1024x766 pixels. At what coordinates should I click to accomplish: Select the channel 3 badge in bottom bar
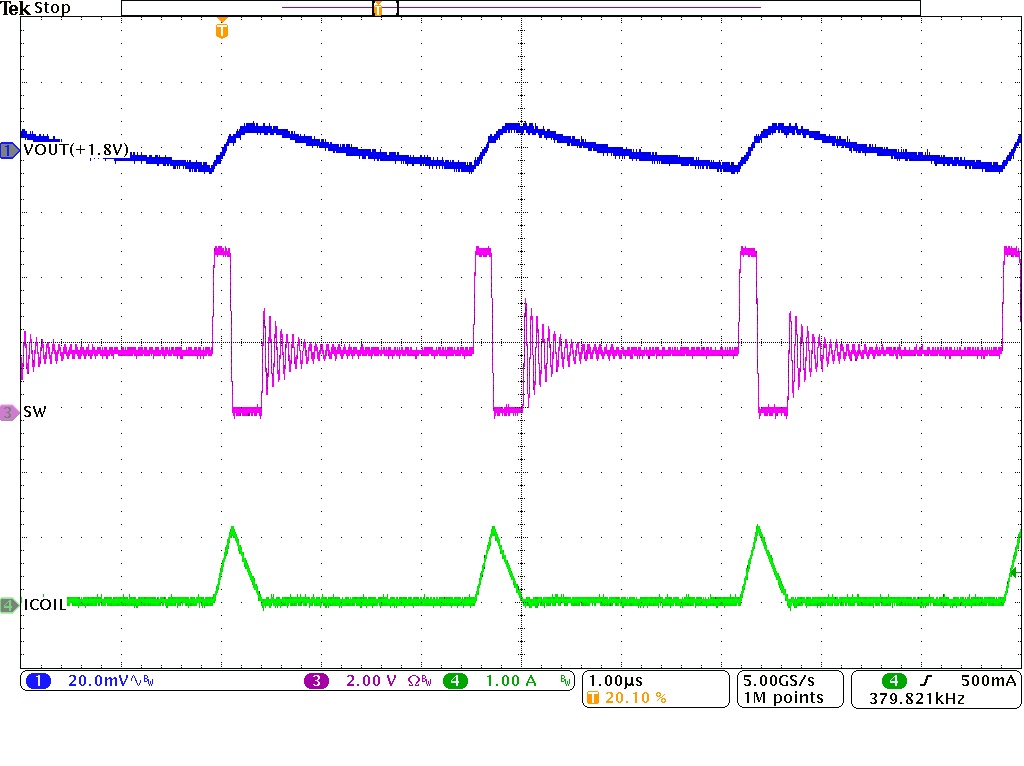click(318, 679)
